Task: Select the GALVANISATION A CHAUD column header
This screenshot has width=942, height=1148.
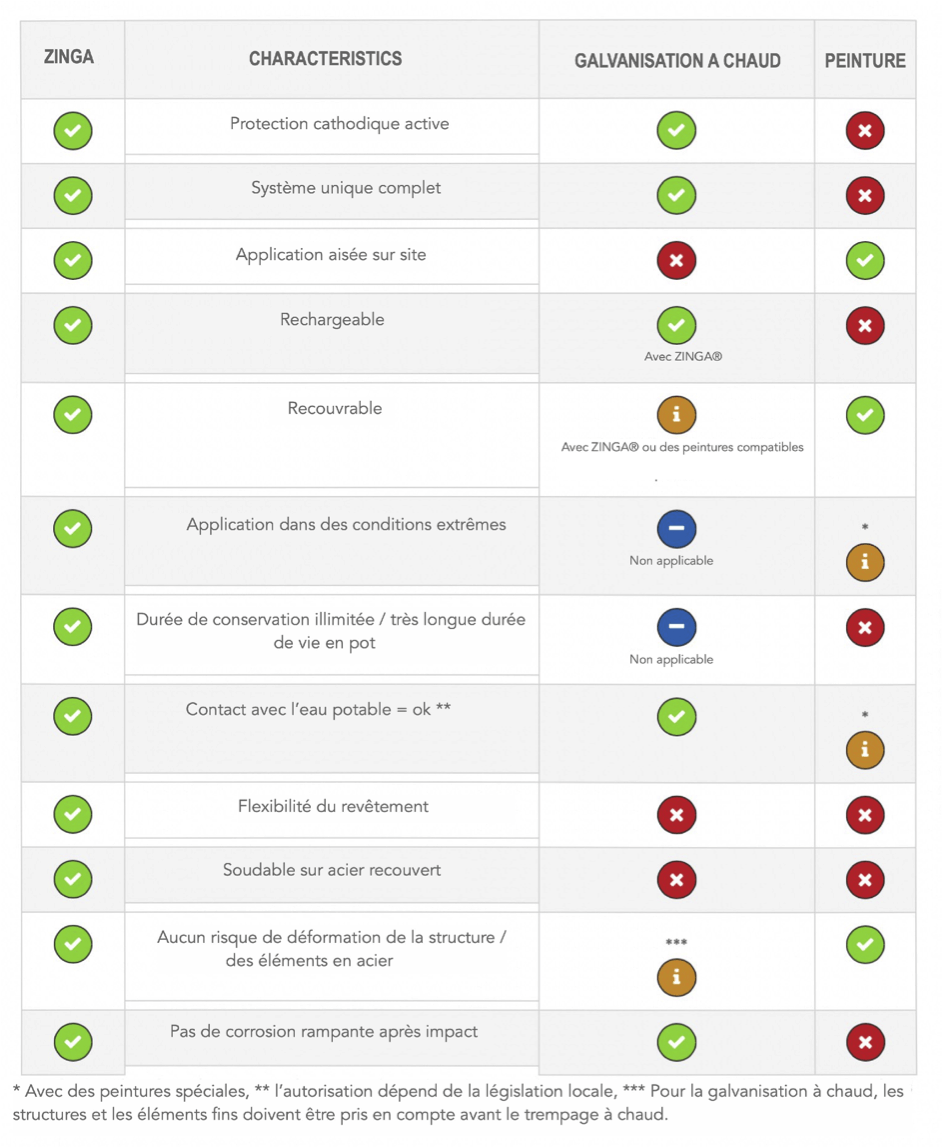Action: click(x=677, y=61)
